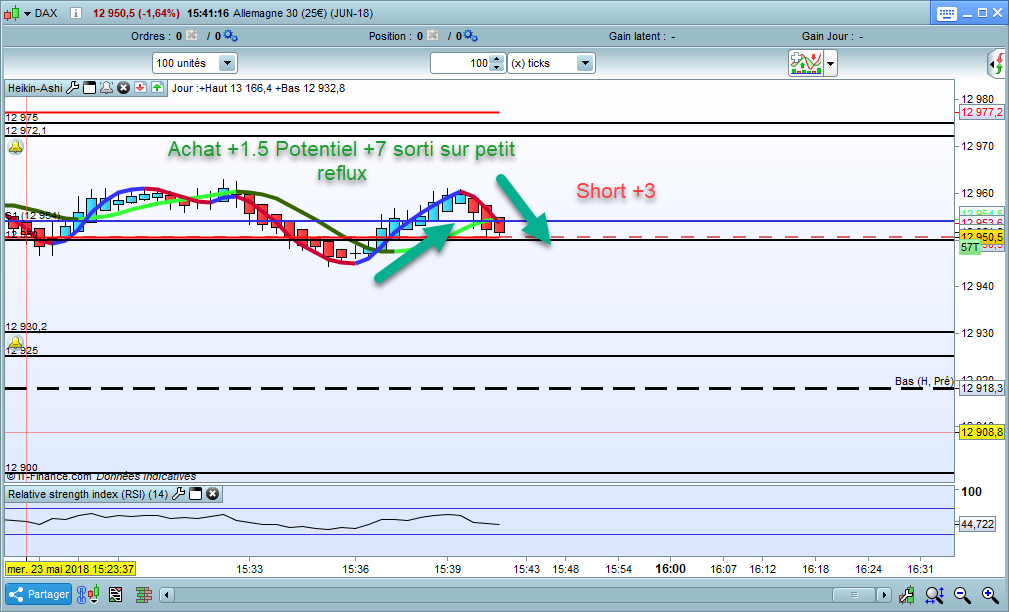Screen dimensions: 1009x612
Task: Click the horizontal scrollbar thumb
Action: [x=854, y=595]
